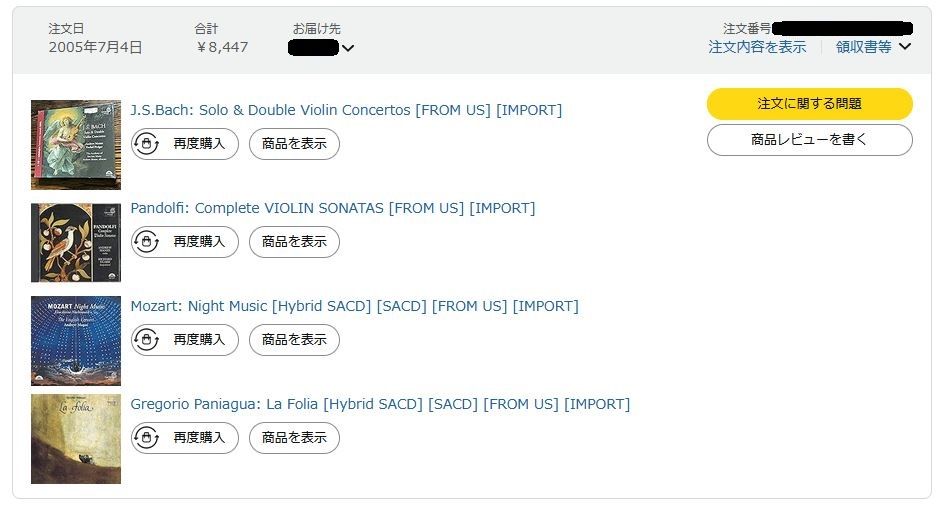Viewport: 945px width, 506px height.
Task: Click 商品を表示 for the Mozart item
Action: coord(294,340)
